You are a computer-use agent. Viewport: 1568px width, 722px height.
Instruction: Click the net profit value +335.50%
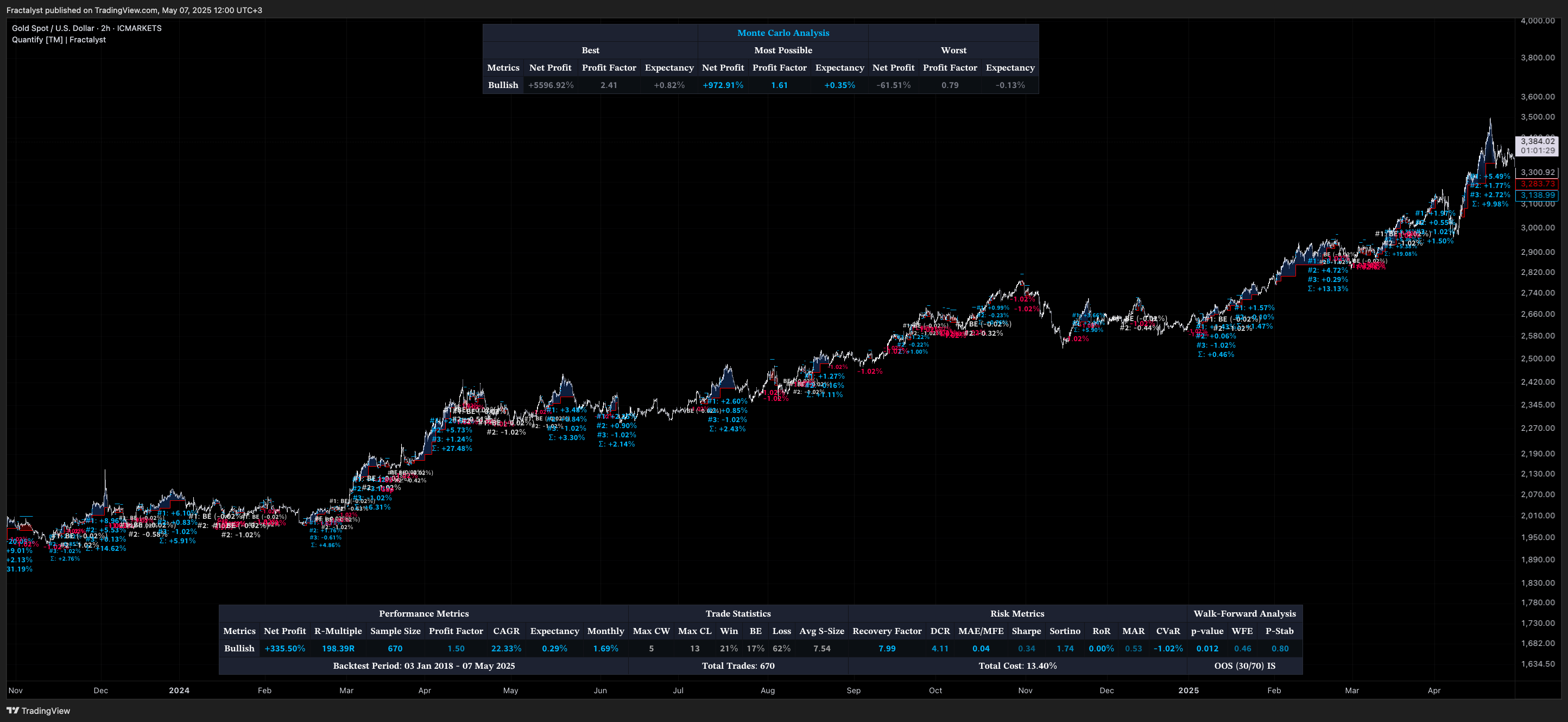tap(285, 648)
